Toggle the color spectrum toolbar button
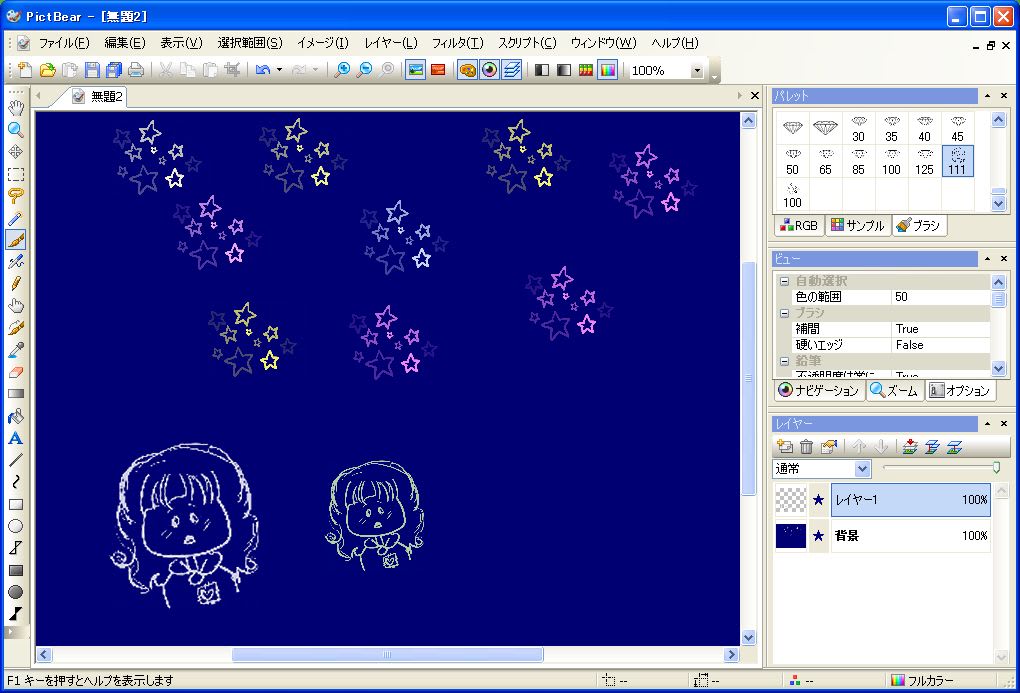1020x693 pixels. pyautogui.click(x=608, y=70)
